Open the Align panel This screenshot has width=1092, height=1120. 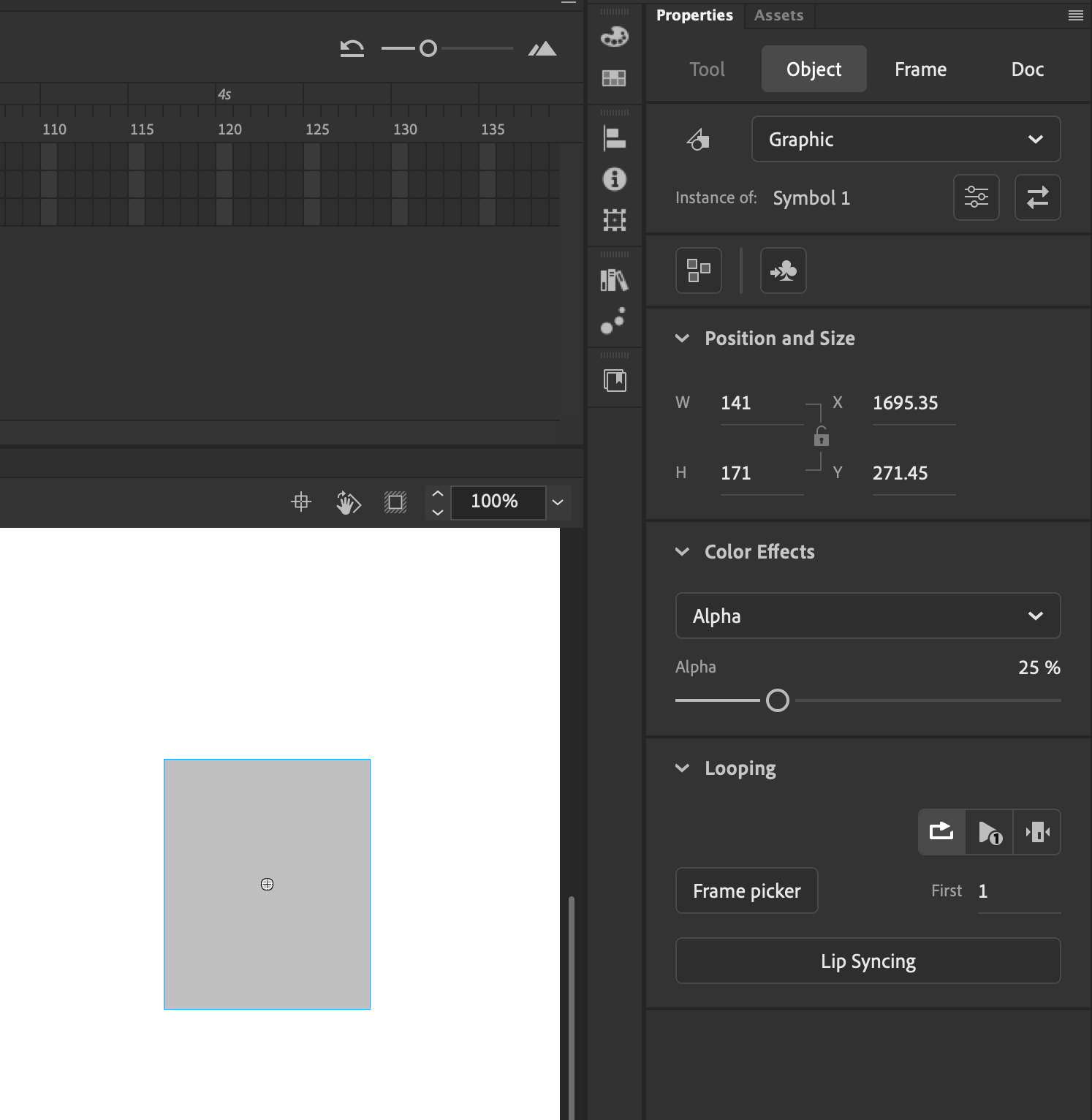[615, 139]
